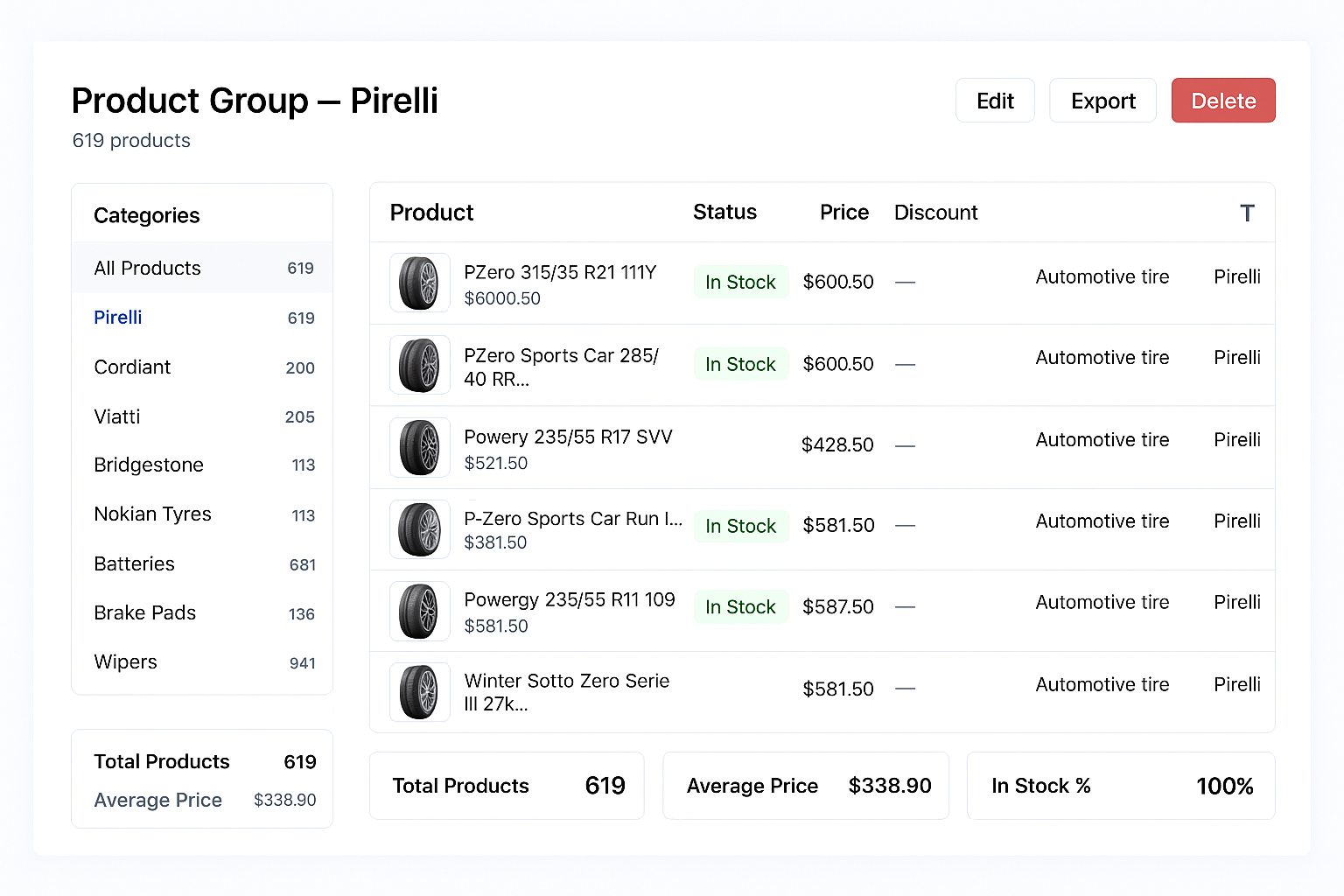Click In Stock badge for Powergy 235/55
Image resolution: width=1344 pixels, height=896 pixels.
[x=740, y=607]
